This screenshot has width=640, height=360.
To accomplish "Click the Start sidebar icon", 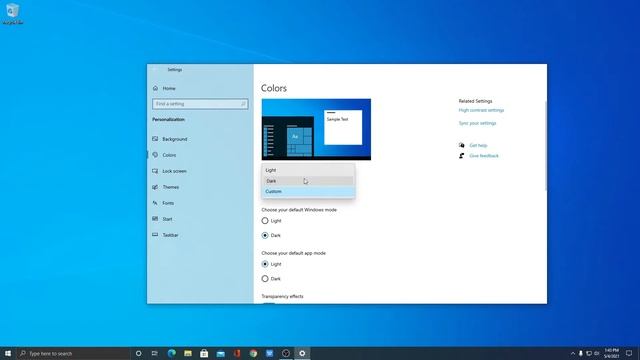I will [x=155, y=219].
